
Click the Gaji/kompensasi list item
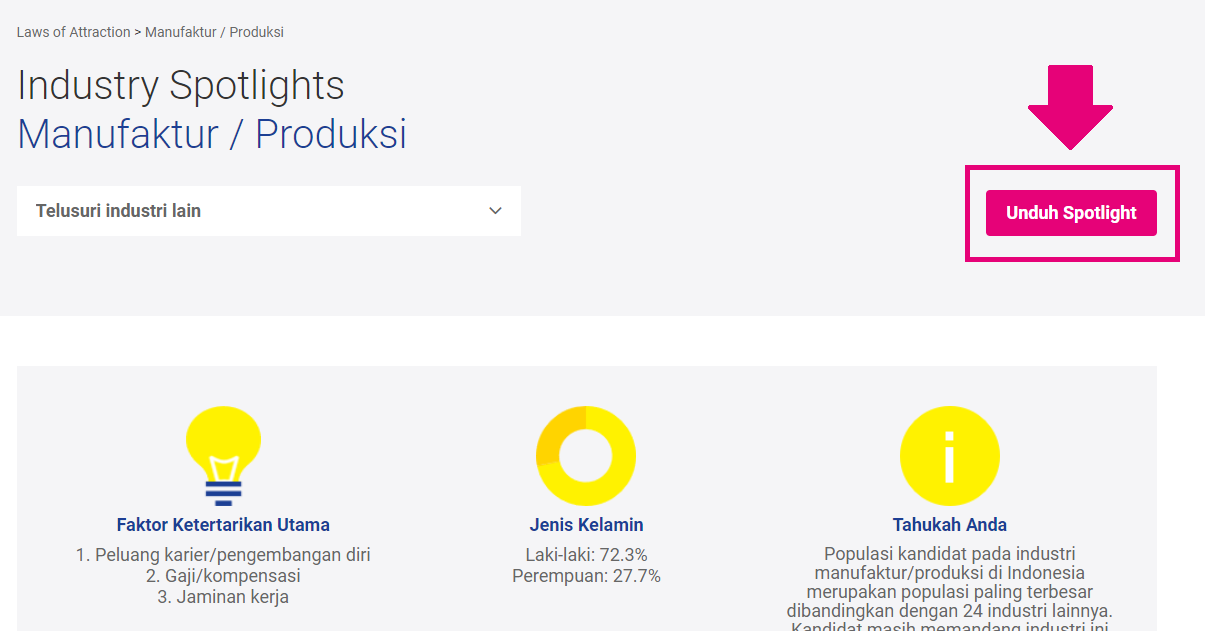223,576
